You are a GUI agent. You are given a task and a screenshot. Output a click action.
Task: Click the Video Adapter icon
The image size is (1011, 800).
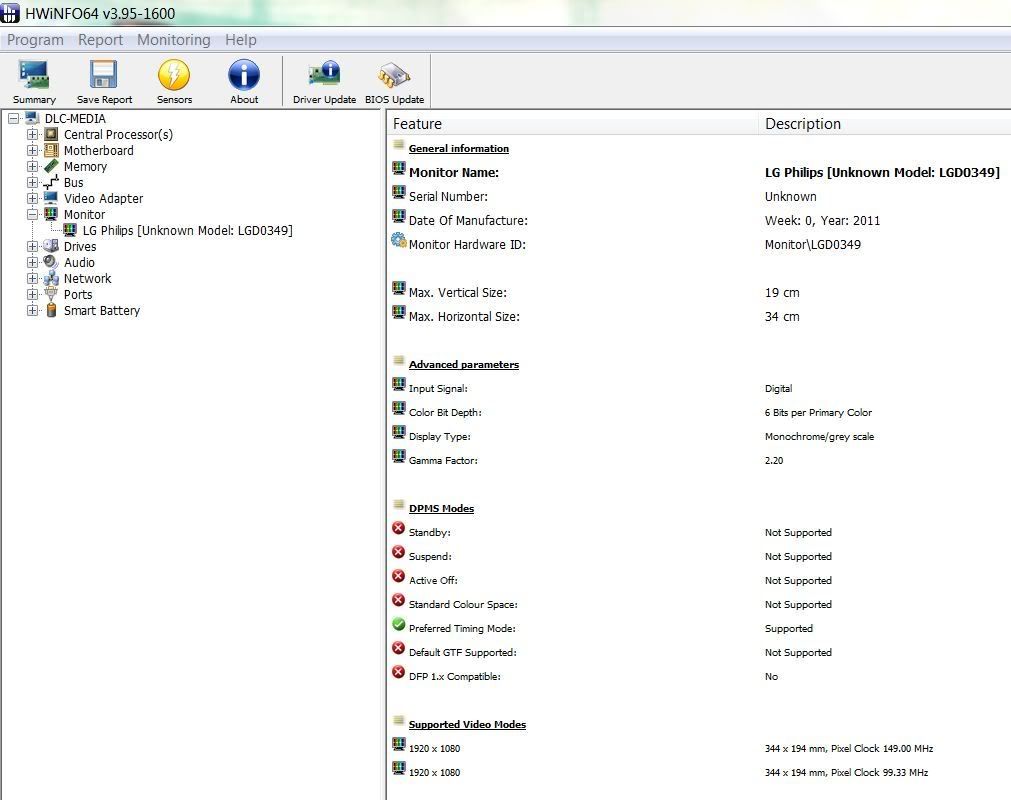[x=52, y=198]
